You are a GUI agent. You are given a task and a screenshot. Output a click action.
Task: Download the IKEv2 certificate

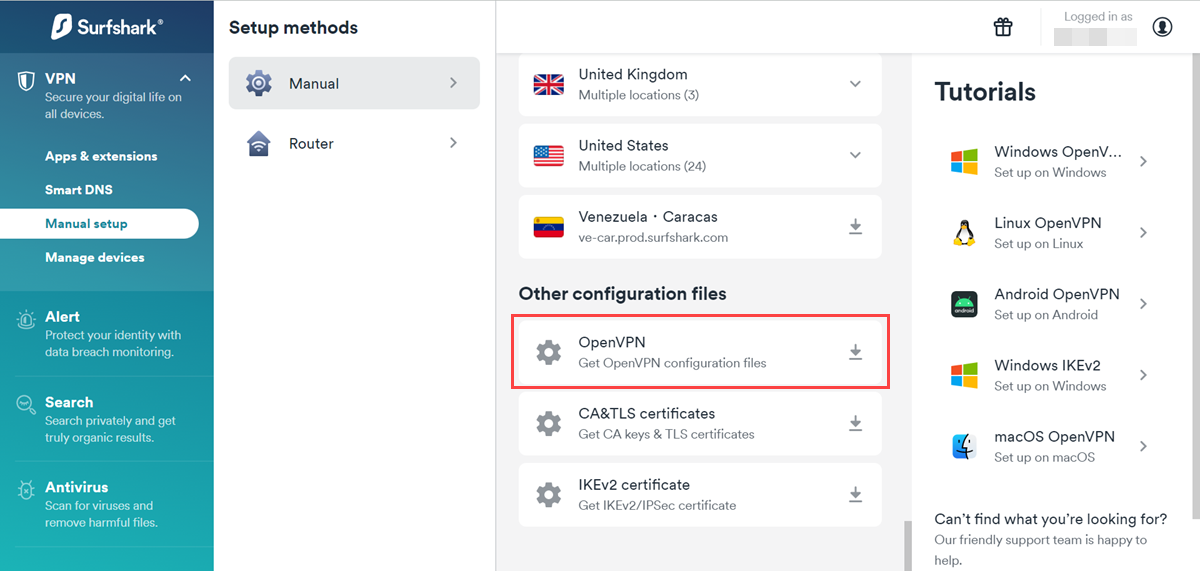(x=855, y=494)
